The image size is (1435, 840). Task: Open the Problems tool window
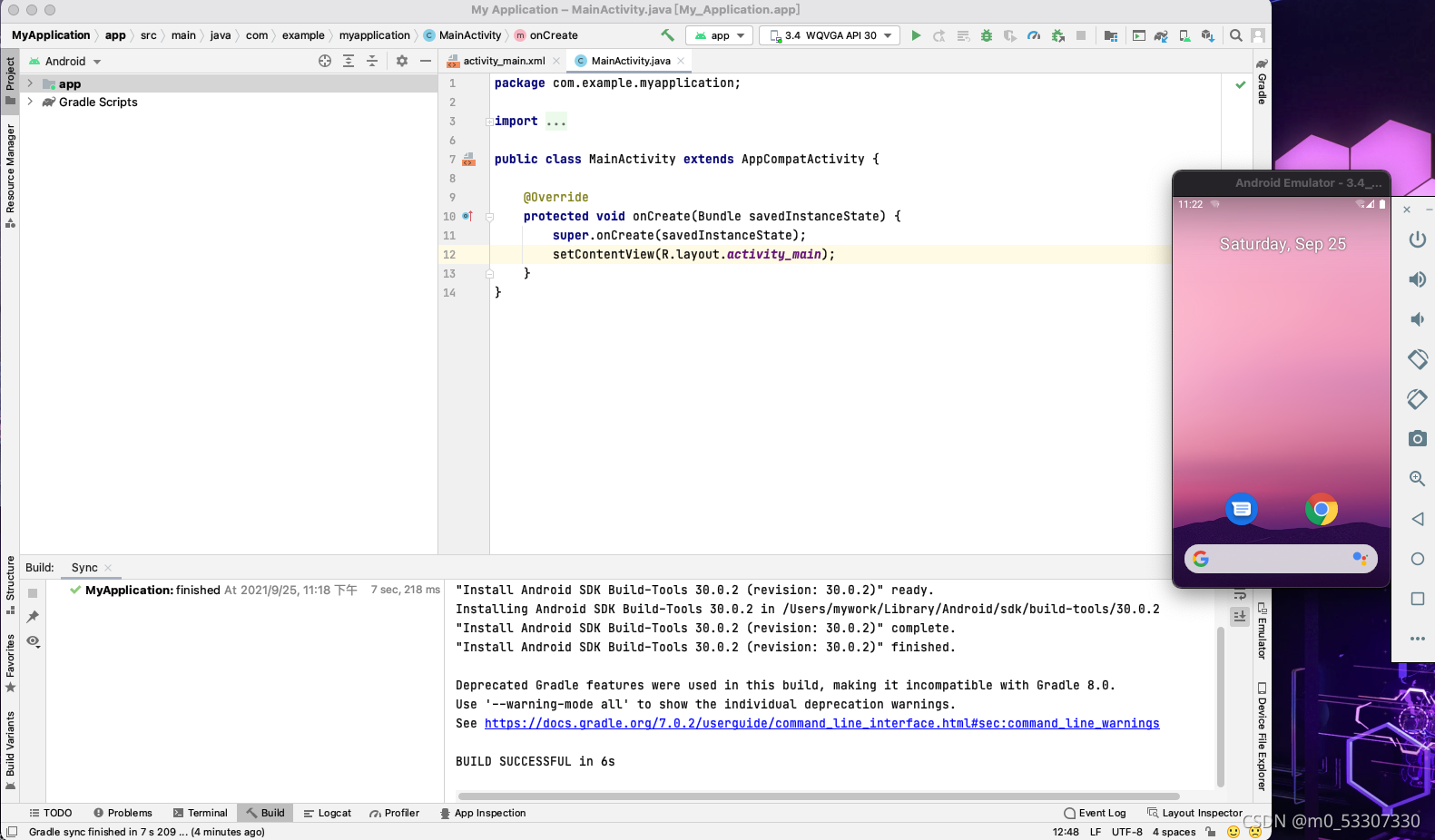[123, 813]
